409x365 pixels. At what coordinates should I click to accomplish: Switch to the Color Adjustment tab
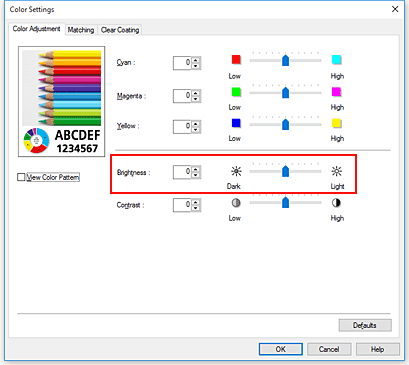[36, 29]
